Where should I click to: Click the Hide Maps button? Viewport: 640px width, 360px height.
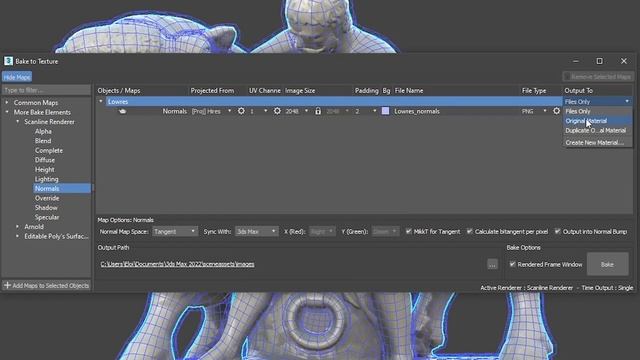17,77
